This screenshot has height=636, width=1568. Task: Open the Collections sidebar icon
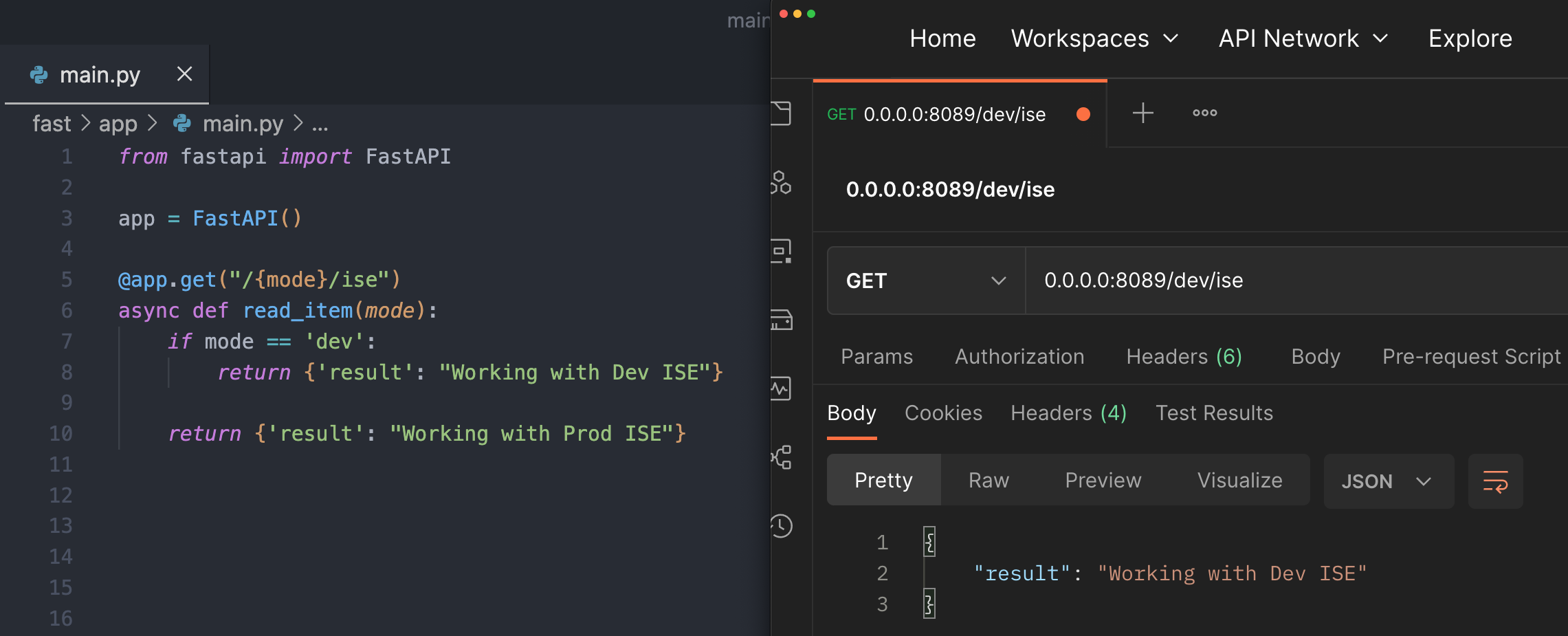782,113
